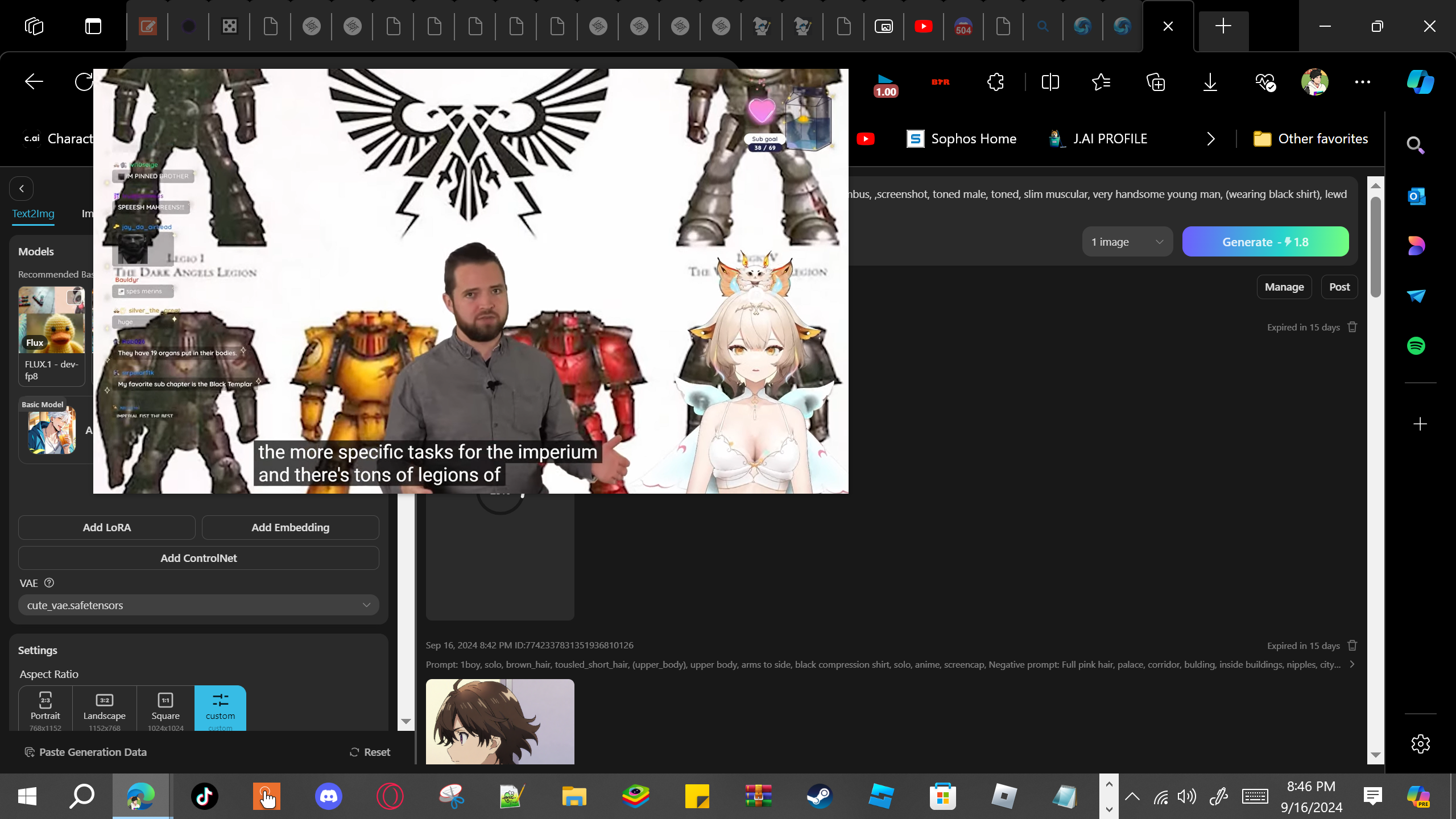The width and height of the screenshot is (1456, 819).
Task: Customize the sidebar with the plus icon
Action: [x=1420, y=424]
